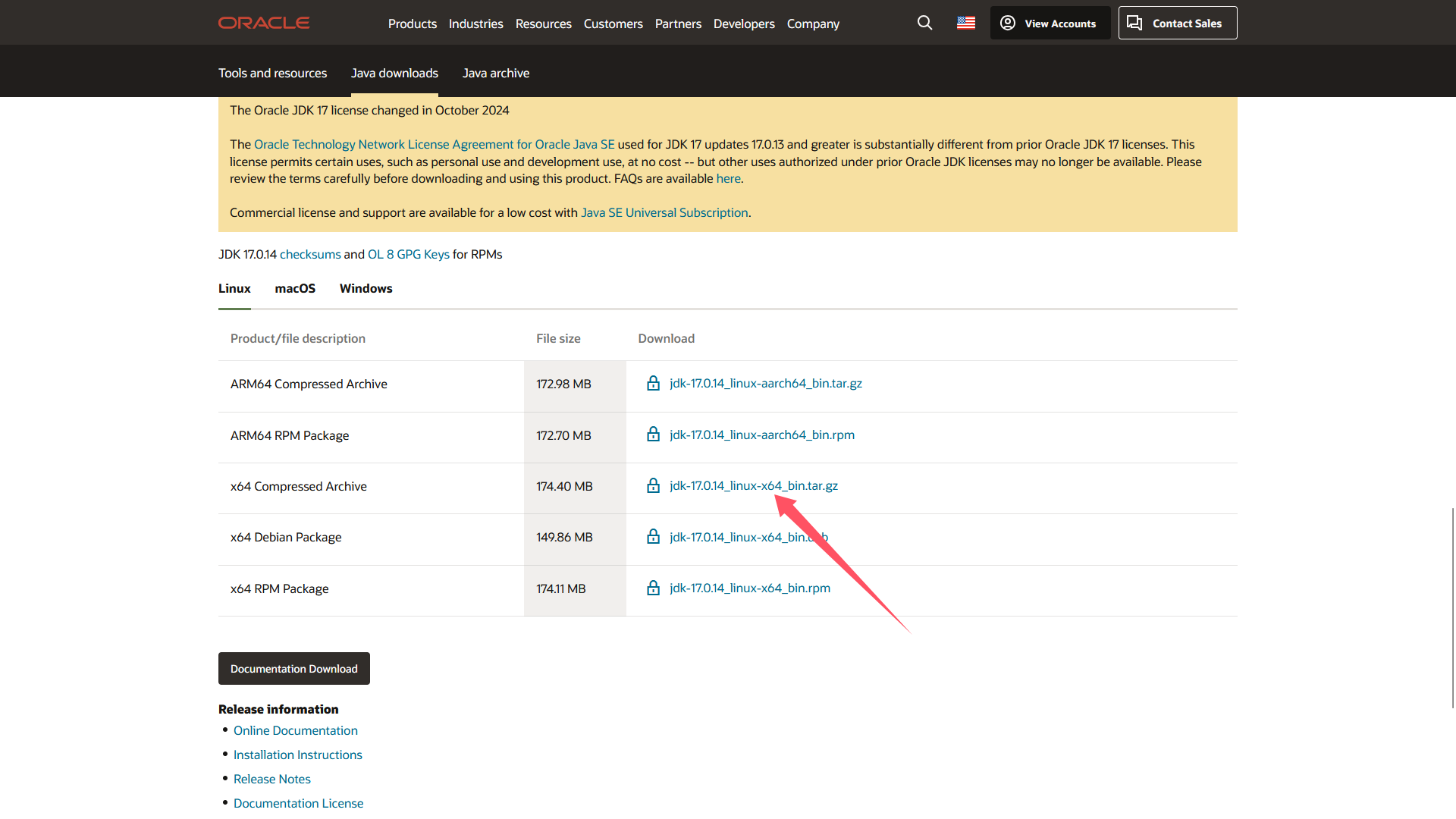
Task: Click the 149.86 MB file size
Action: 564,537
